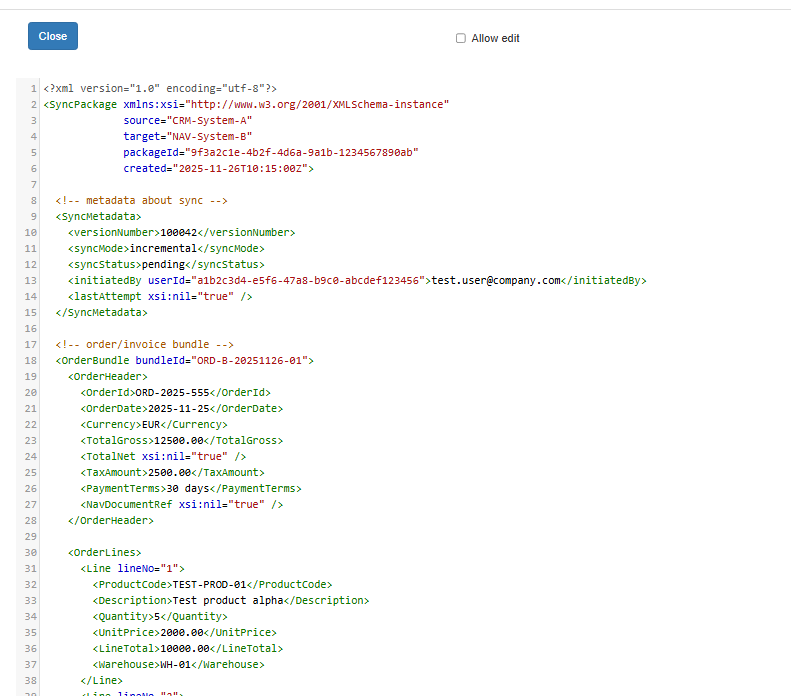Click the opening OrderHeader tag on line 19
The height and width of the screenshot is (696, 791).
click(108, 377)
